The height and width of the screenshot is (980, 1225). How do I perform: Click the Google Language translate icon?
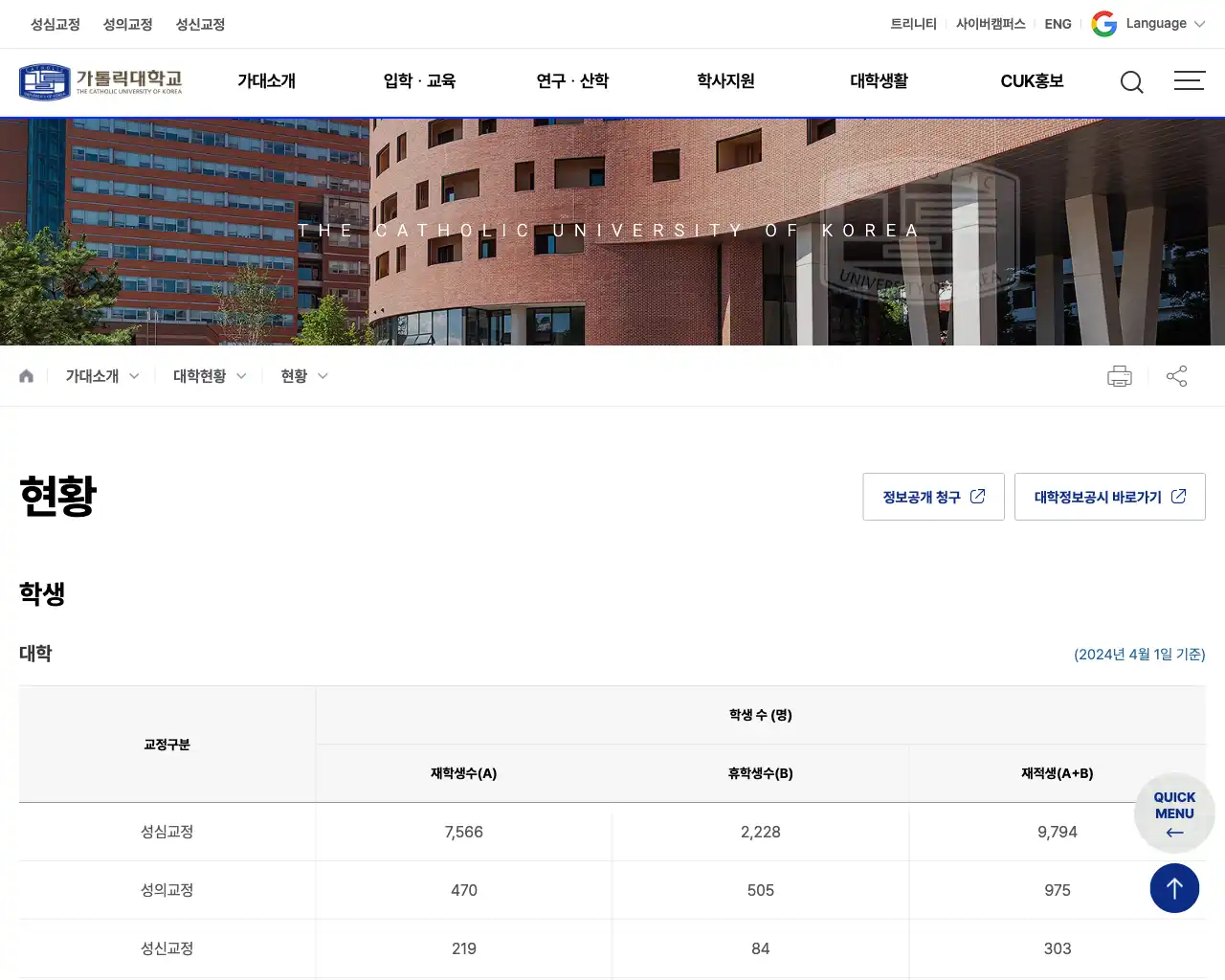(x=1104, y=24)
